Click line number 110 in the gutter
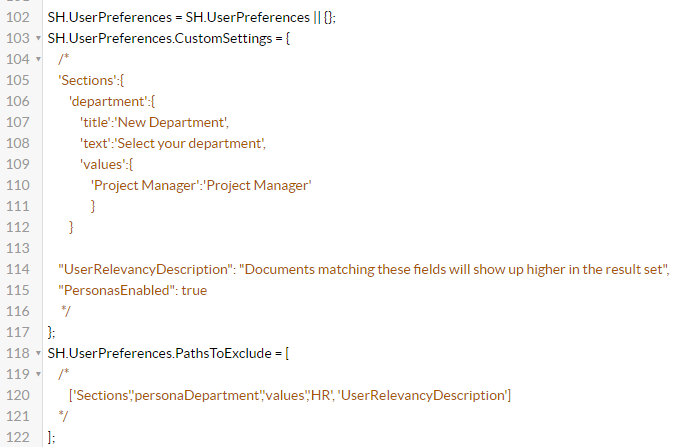 click(x=17, y=185)
